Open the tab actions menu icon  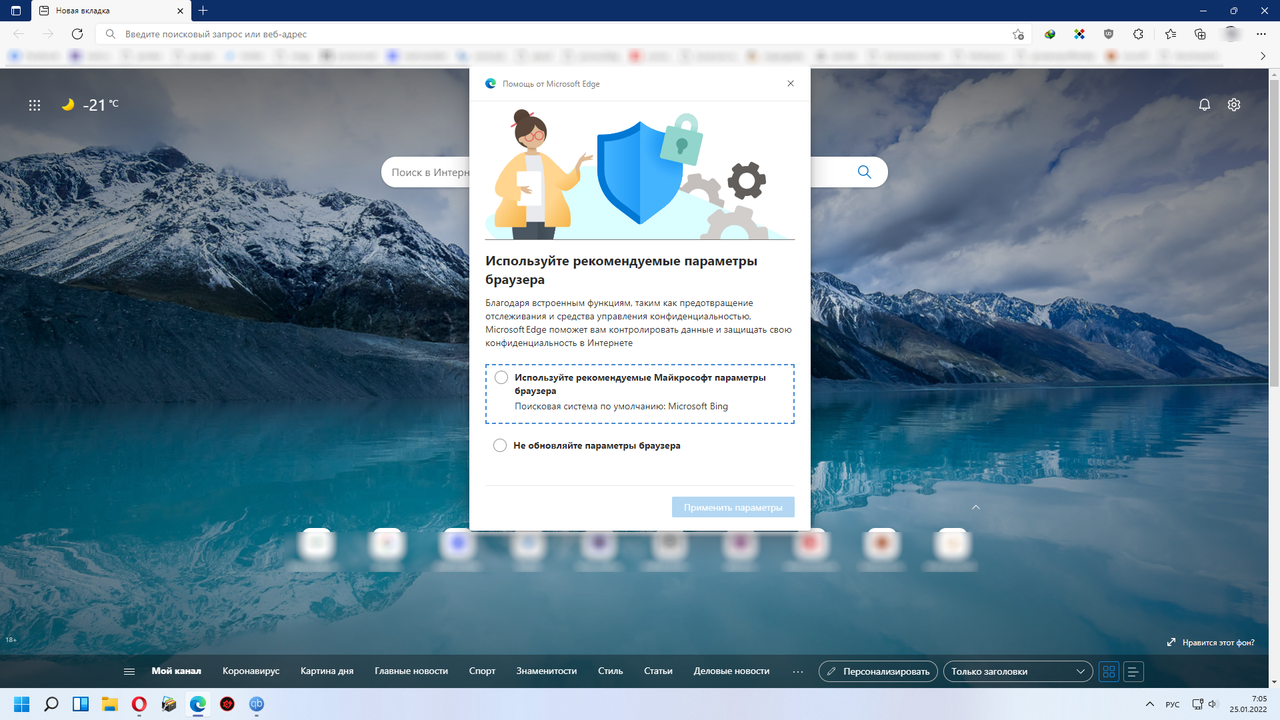16,10
